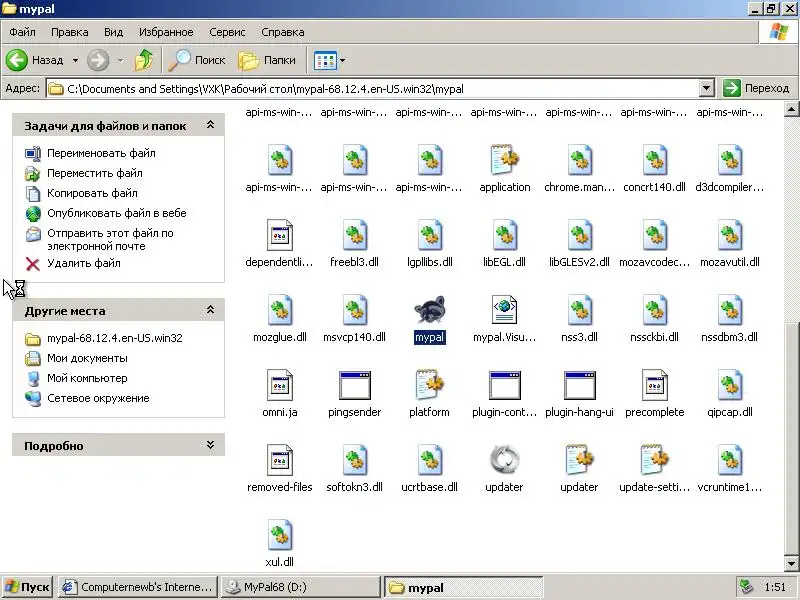Select the pingsender executable icon
Screen dimensions: 800x600
point(355,385)
